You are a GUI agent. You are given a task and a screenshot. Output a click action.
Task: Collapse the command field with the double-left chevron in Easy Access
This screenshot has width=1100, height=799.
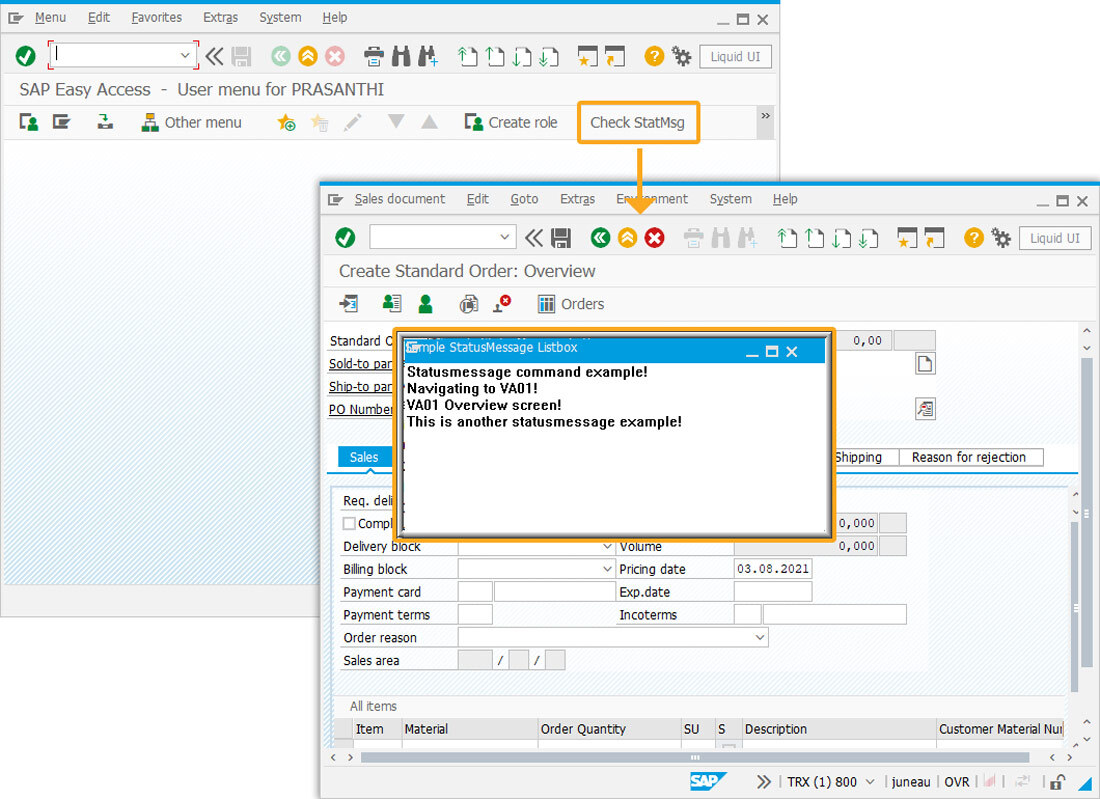(x=215, y=56)
